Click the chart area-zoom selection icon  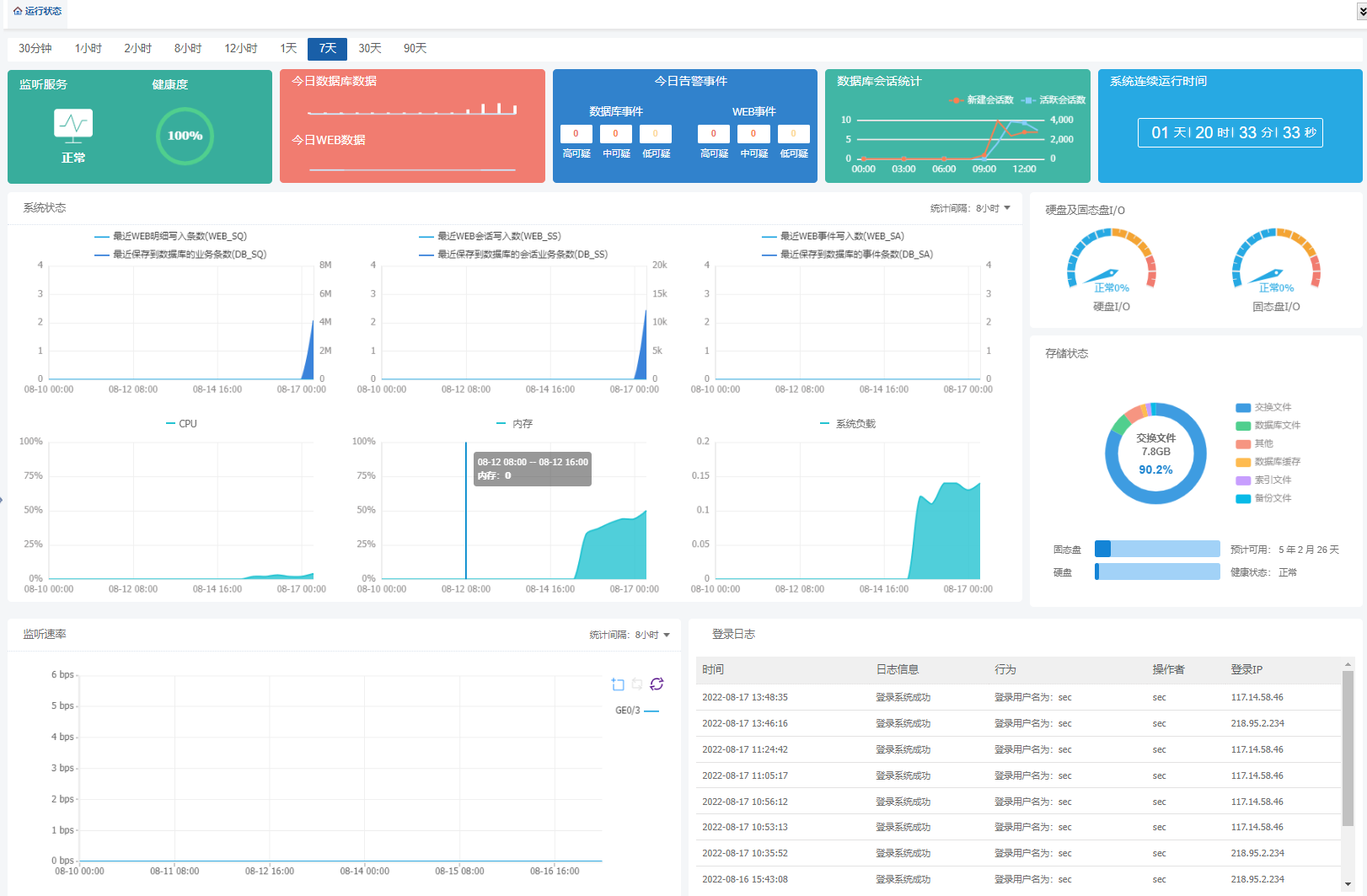[618, 684]
